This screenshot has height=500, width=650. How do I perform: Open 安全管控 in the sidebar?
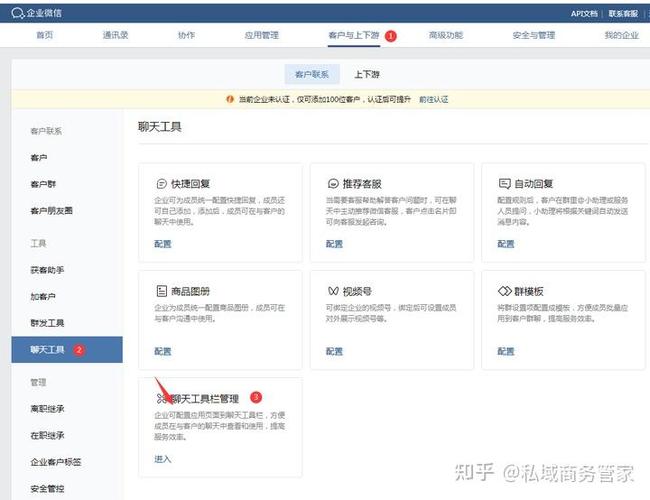pyautogui.click(x=47, y=488)
